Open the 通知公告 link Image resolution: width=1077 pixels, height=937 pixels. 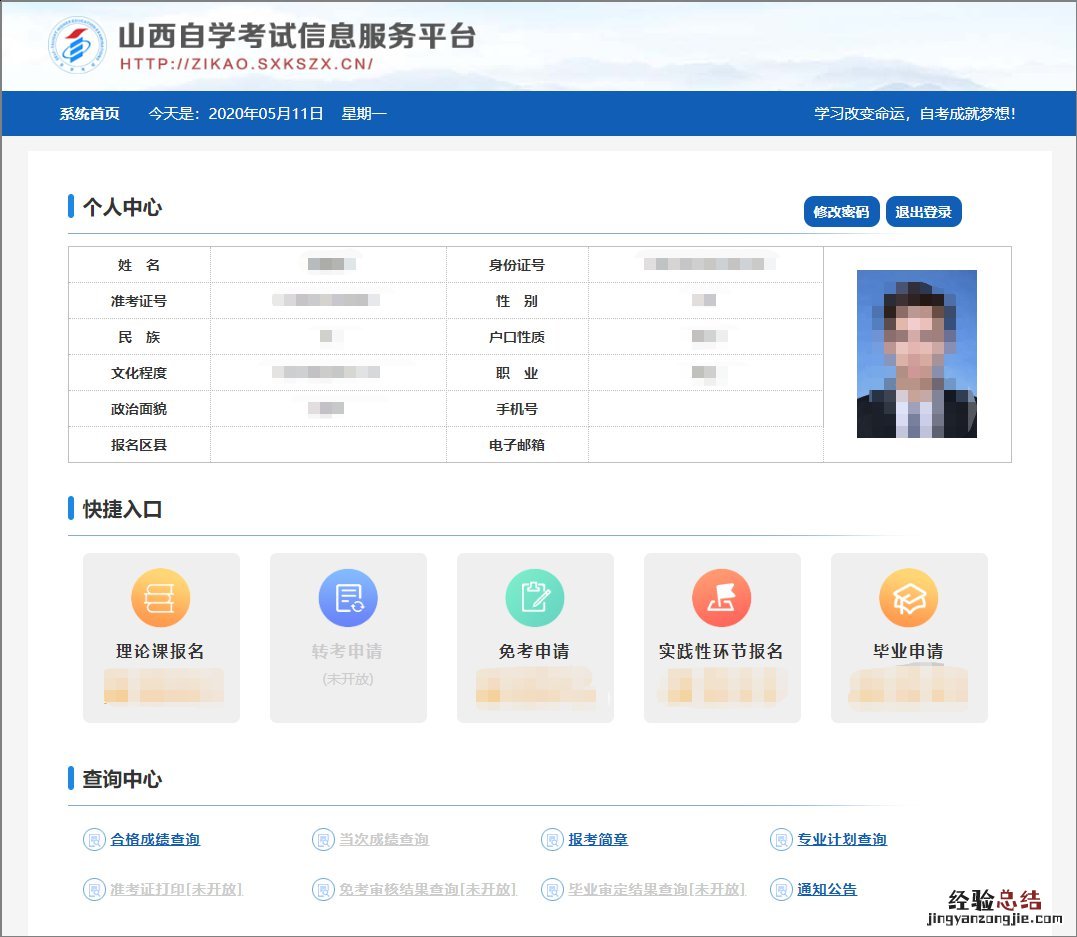(827, 889)
